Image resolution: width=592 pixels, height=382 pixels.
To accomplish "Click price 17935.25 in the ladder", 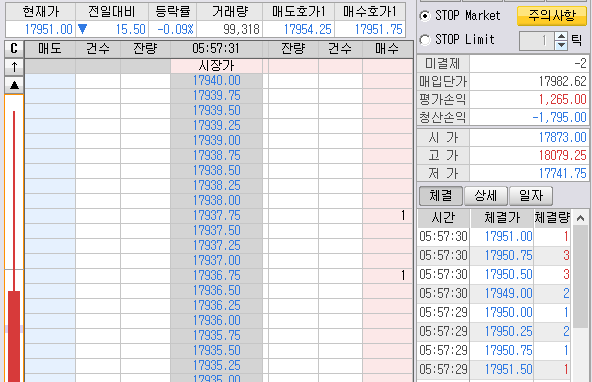I will (216, 365).
